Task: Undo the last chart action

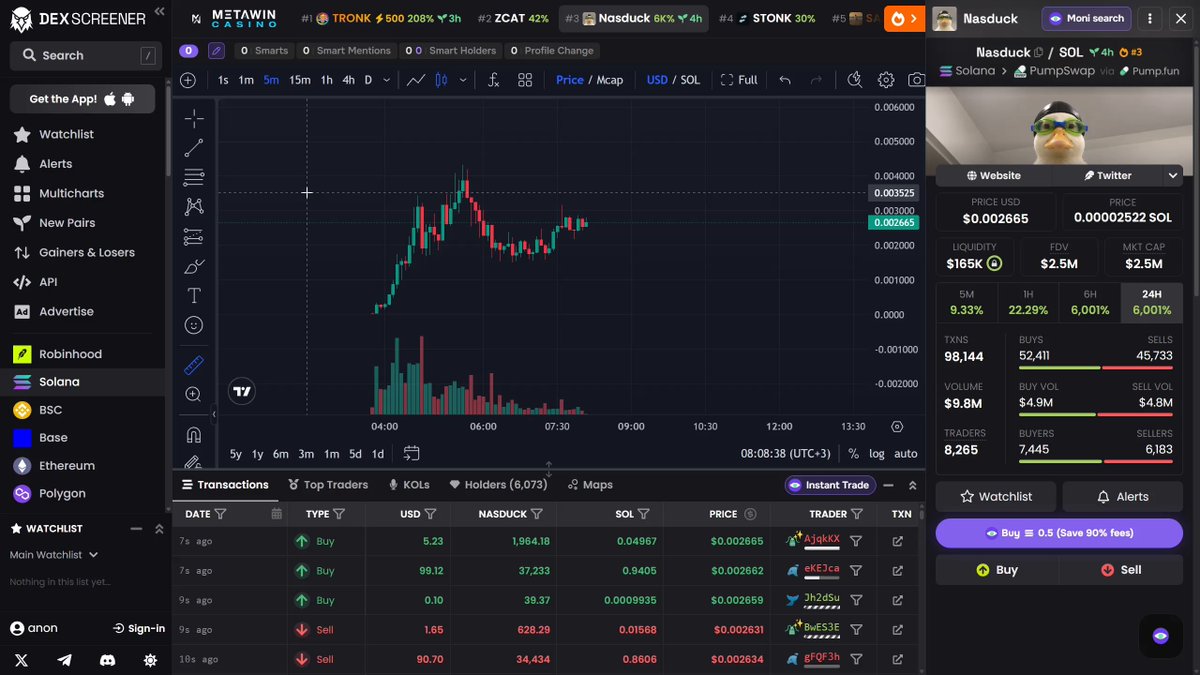Action: click(785, 80)
